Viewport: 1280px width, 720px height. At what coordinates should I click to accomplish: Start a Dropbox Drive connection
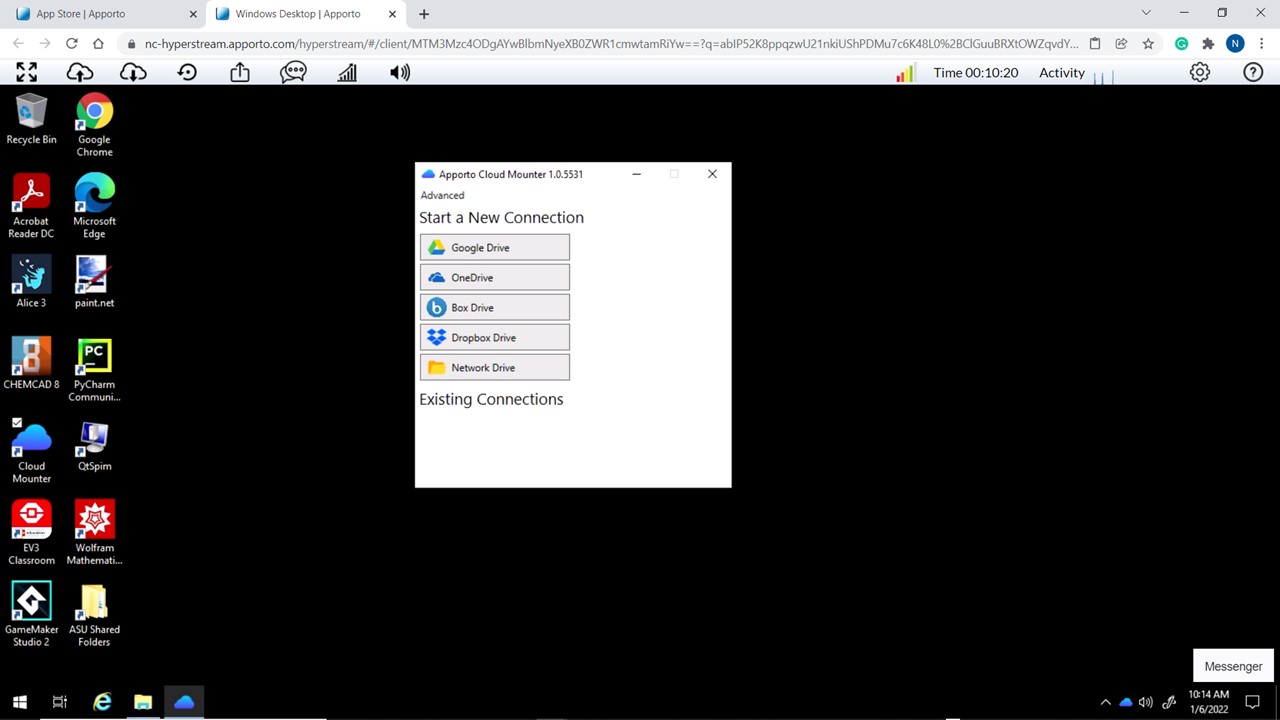click(495, 337)
